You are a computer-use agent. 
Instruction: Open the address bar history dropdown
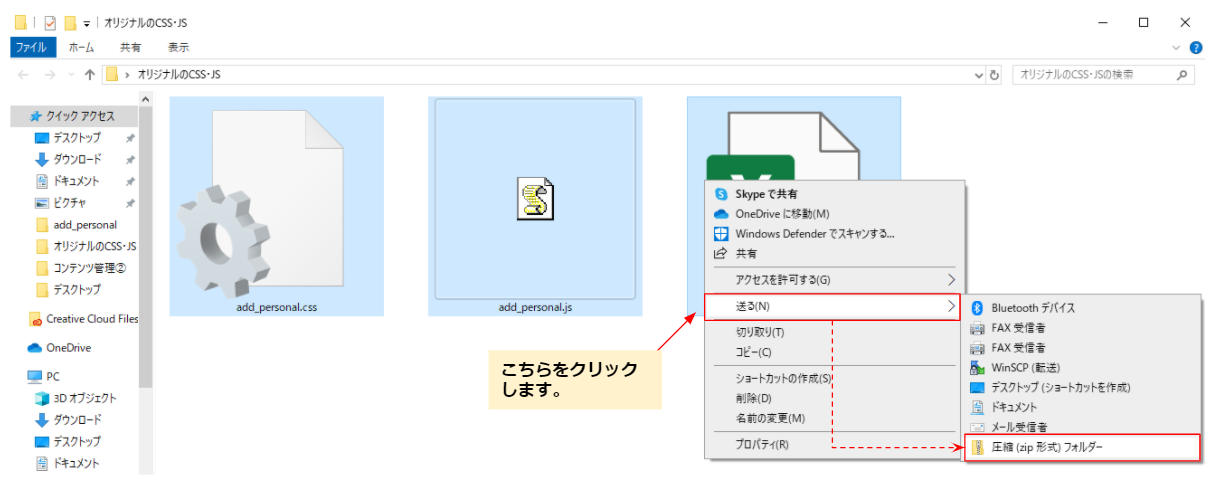point(979,75)
